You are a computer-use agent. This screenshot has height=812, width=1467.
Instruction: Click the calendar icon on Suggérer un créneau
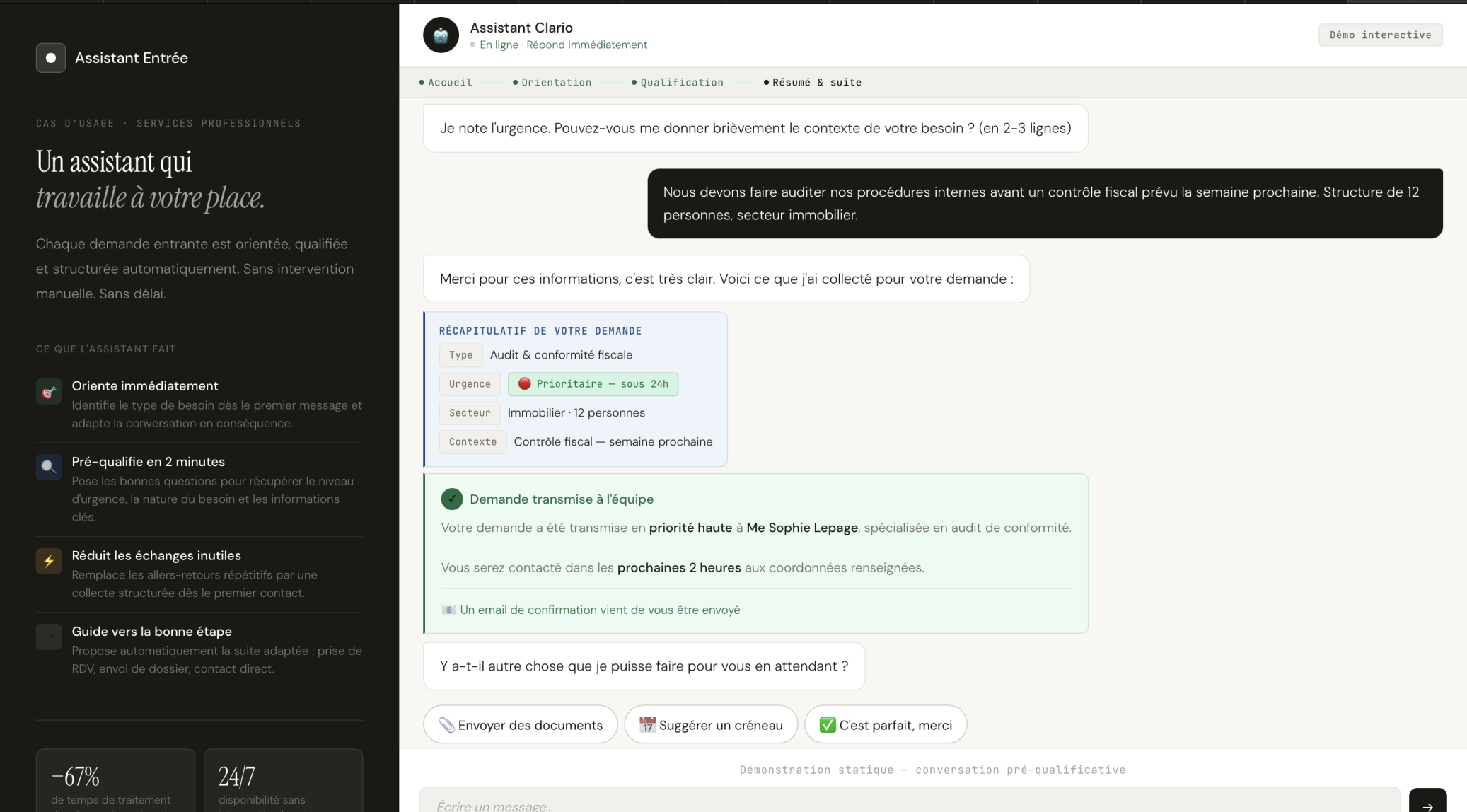pos(646,724)
